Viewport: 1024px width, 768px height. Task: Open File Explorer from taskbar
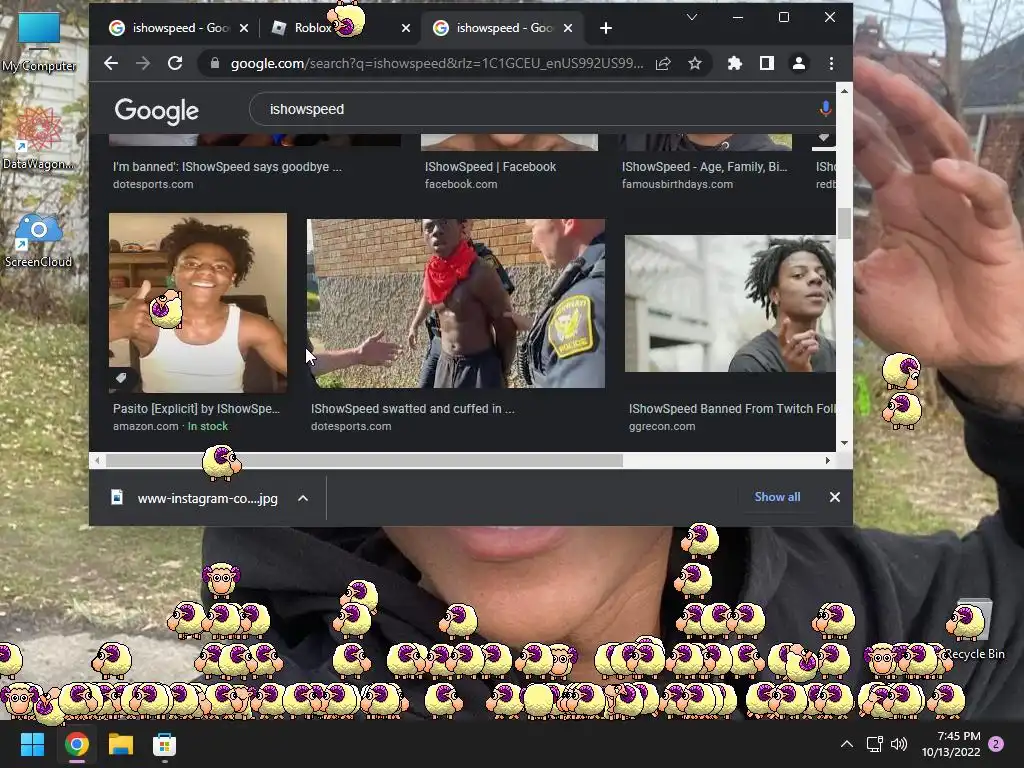tap(121, 744)
